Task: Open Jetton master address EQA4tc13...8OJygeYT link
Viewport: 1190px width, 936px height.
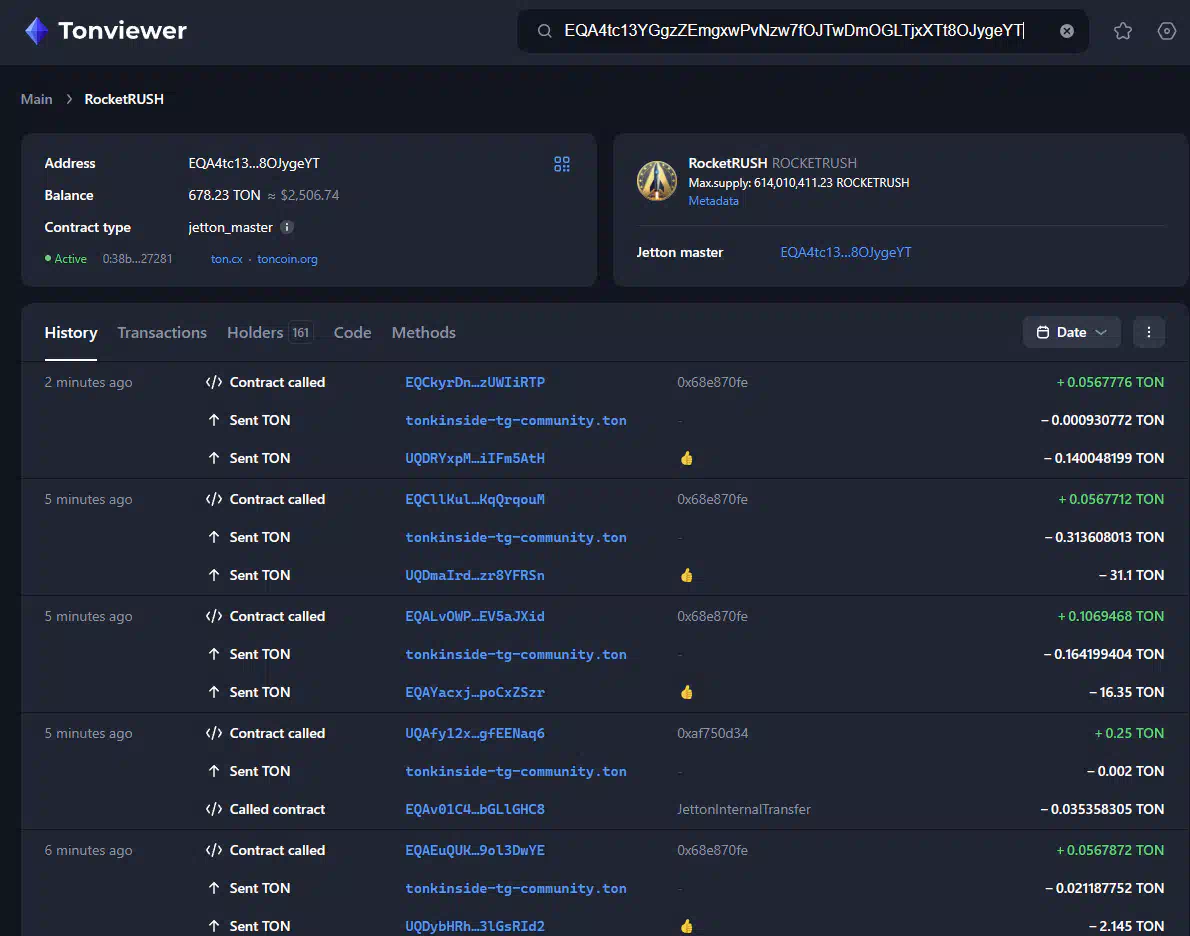Action: (845, 252)
